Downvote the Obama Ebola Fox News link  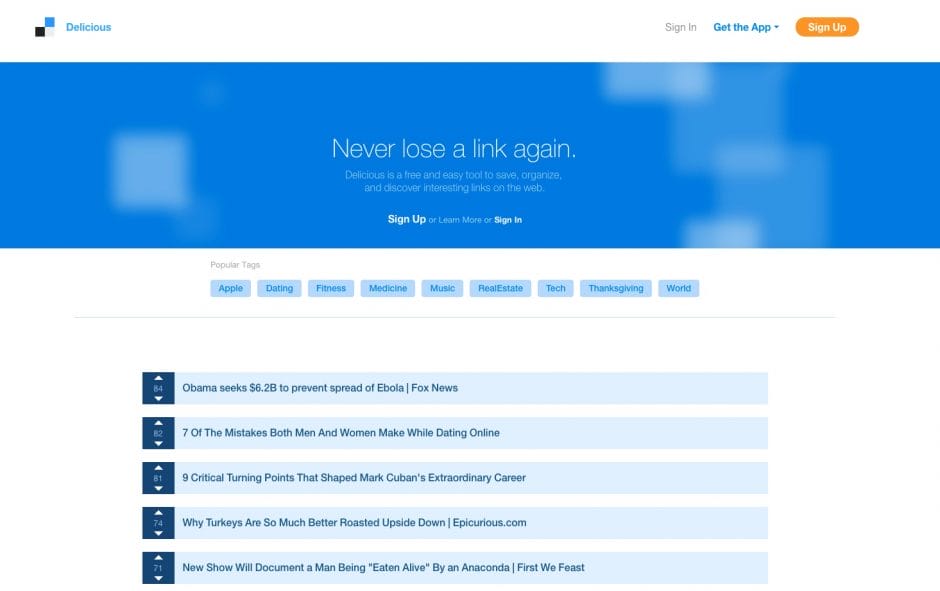pyautogui.click(x=158, y=398)
